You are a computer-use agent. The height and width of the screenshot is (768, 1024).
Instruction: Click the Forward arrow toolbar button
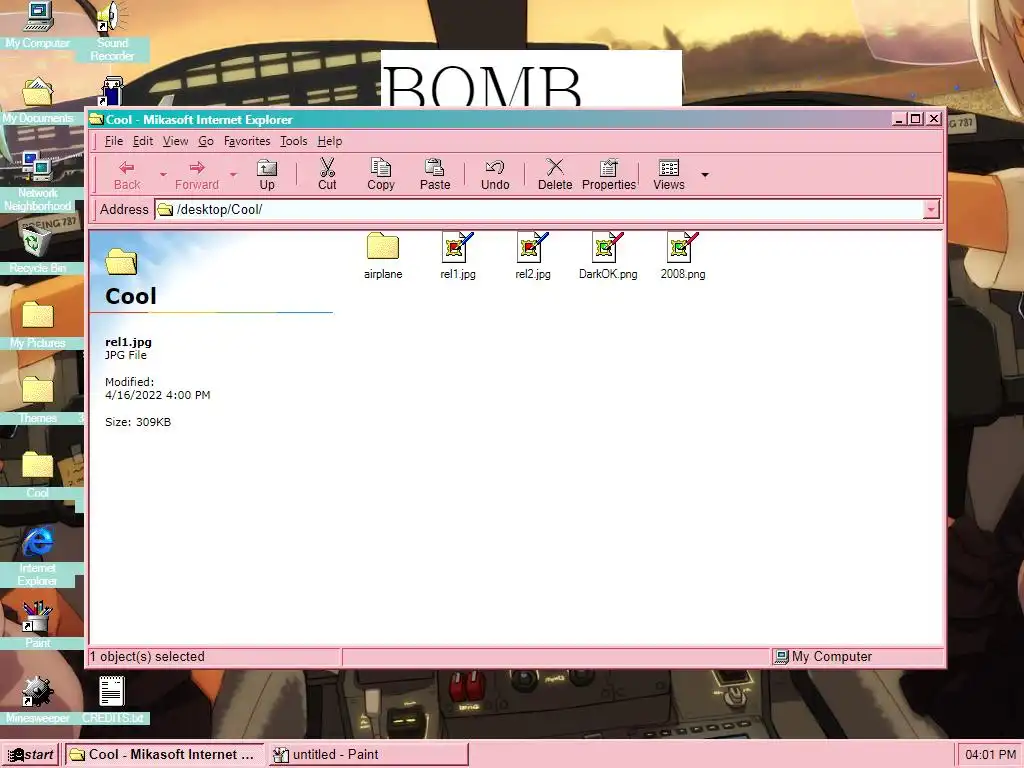tap(197, 174)
